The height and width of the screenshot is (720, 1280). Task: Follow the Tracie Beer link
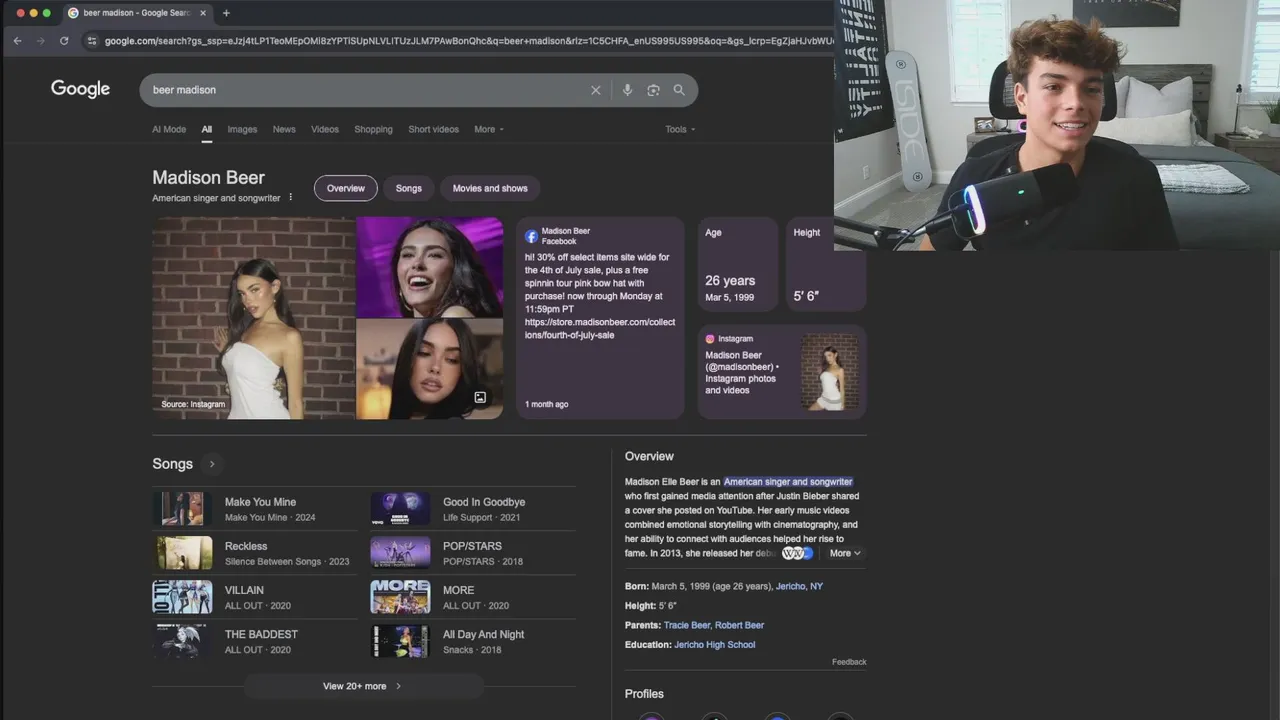[687, 625]
